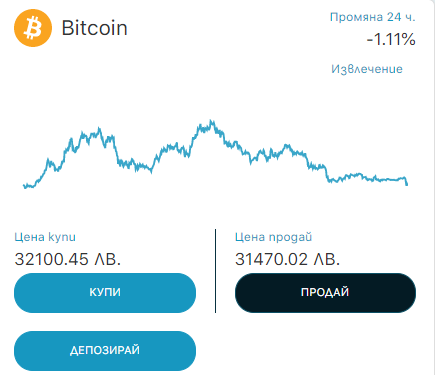Click the leftmost start of the chart line
The height and width of the screenshot is (375, 435).
click(x=24, y=185)
